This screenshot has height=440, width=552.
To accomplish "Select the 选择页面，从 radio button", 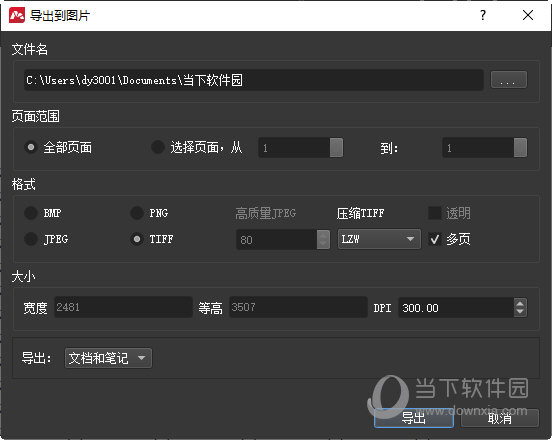I will pyautogui.click(x=158, y=147).
